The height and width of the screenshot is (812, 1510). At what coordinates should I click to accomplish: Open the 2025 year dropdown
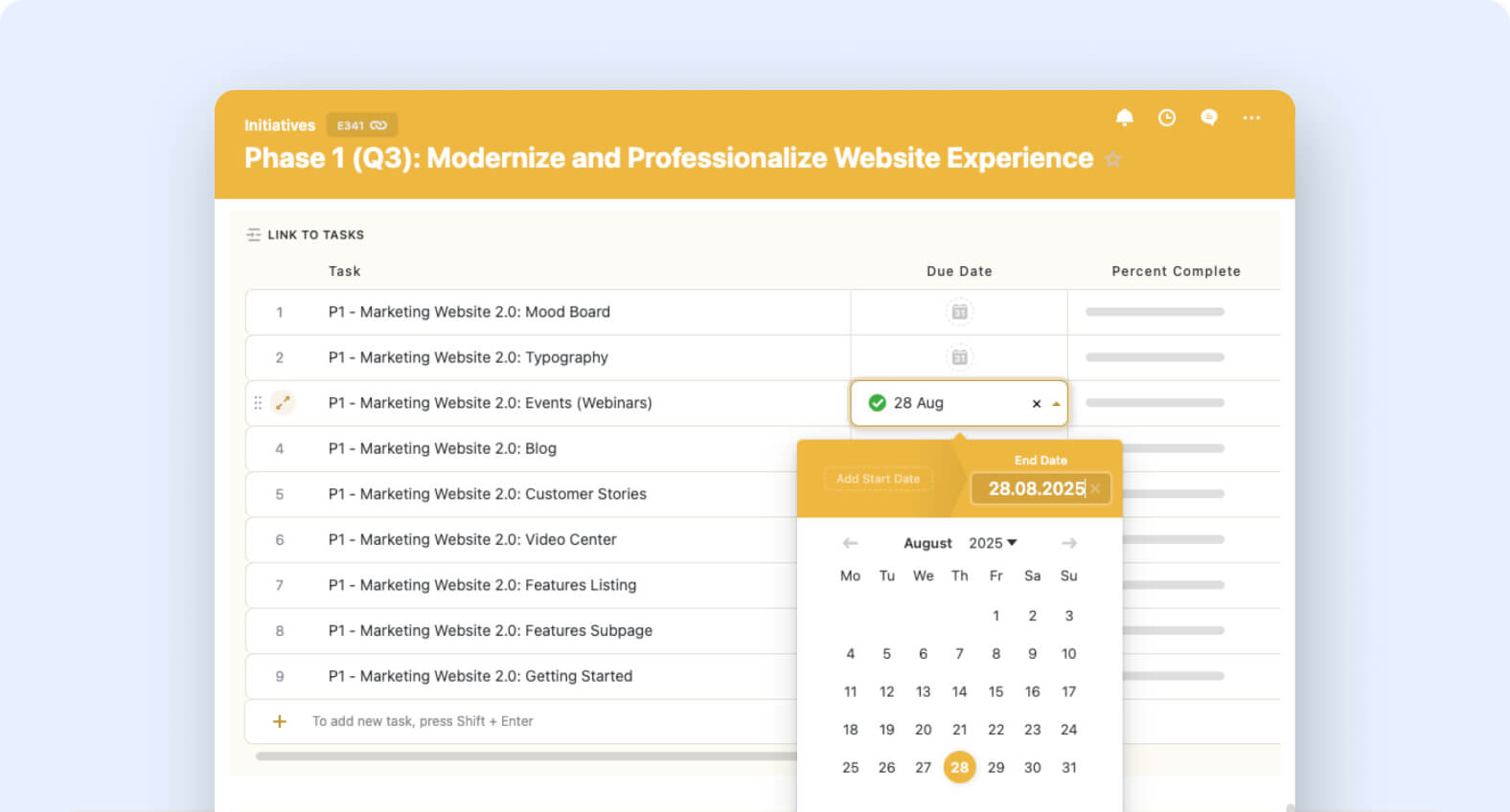click(x=993, y=543)
